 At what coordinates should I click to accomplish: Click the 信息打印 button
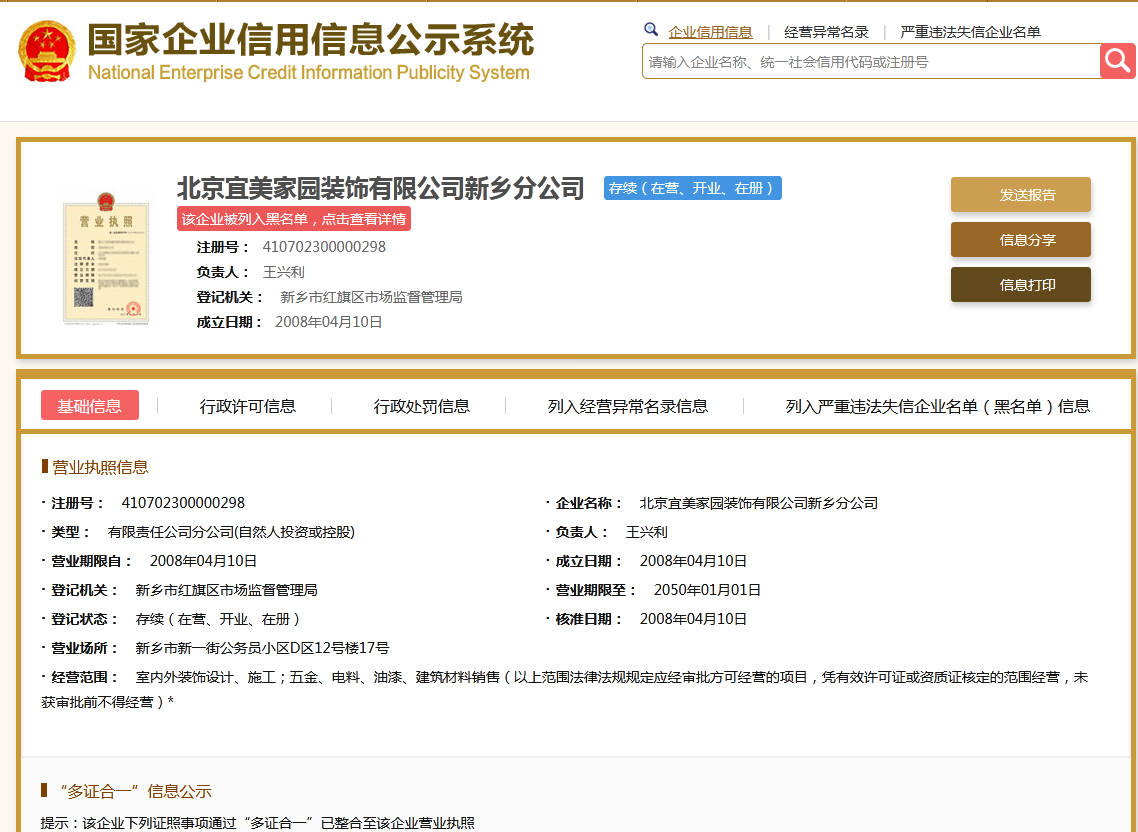pos(1020,285)
